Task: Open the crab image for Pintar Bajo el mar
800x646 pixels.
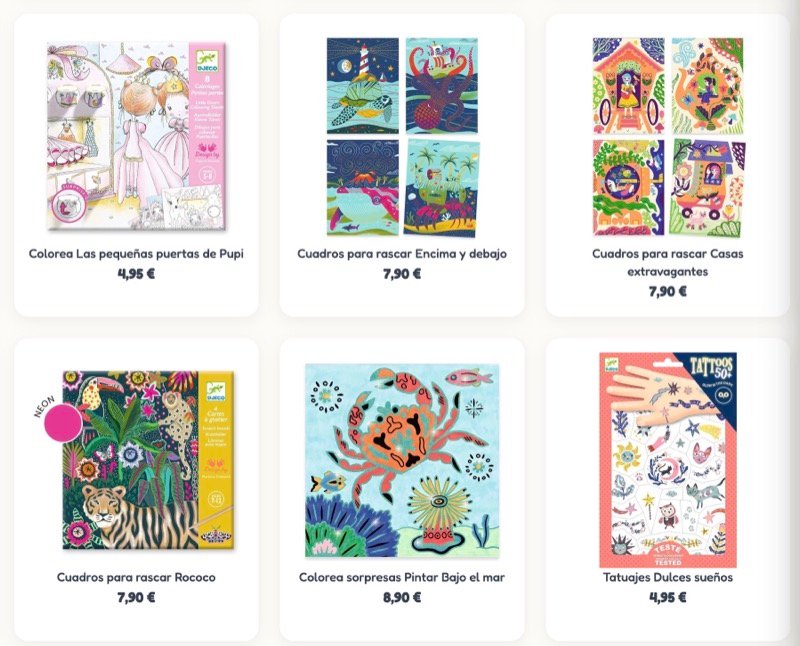Action: (x=402, y=460)
